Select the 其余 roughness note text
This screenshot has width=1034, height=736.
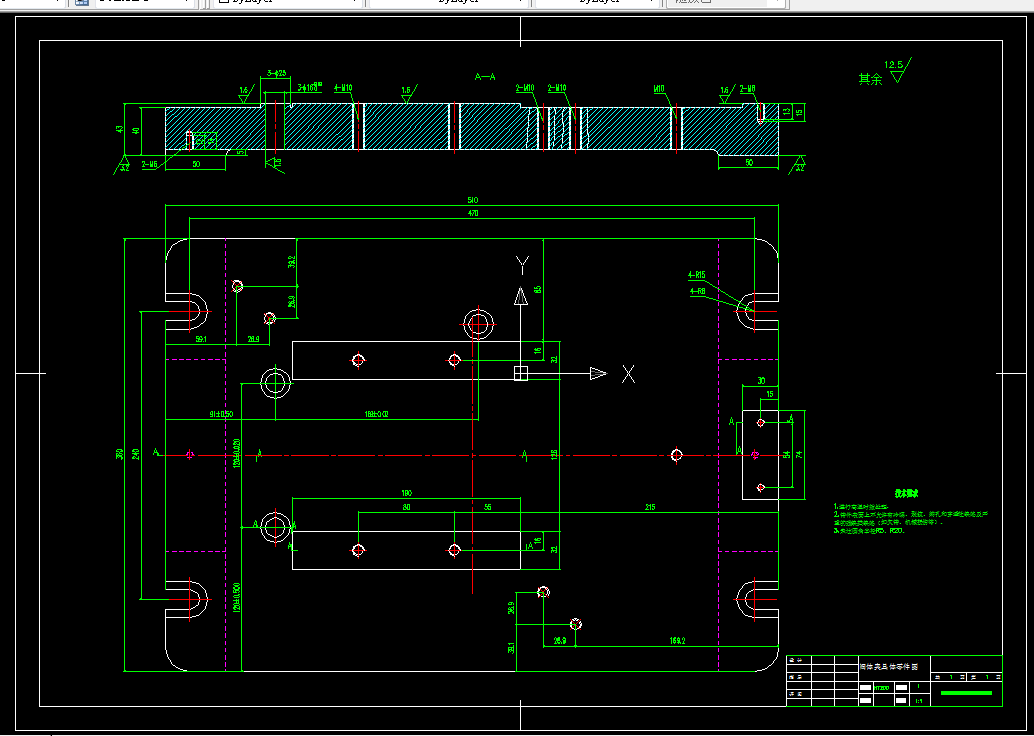[x=870, y=79]
